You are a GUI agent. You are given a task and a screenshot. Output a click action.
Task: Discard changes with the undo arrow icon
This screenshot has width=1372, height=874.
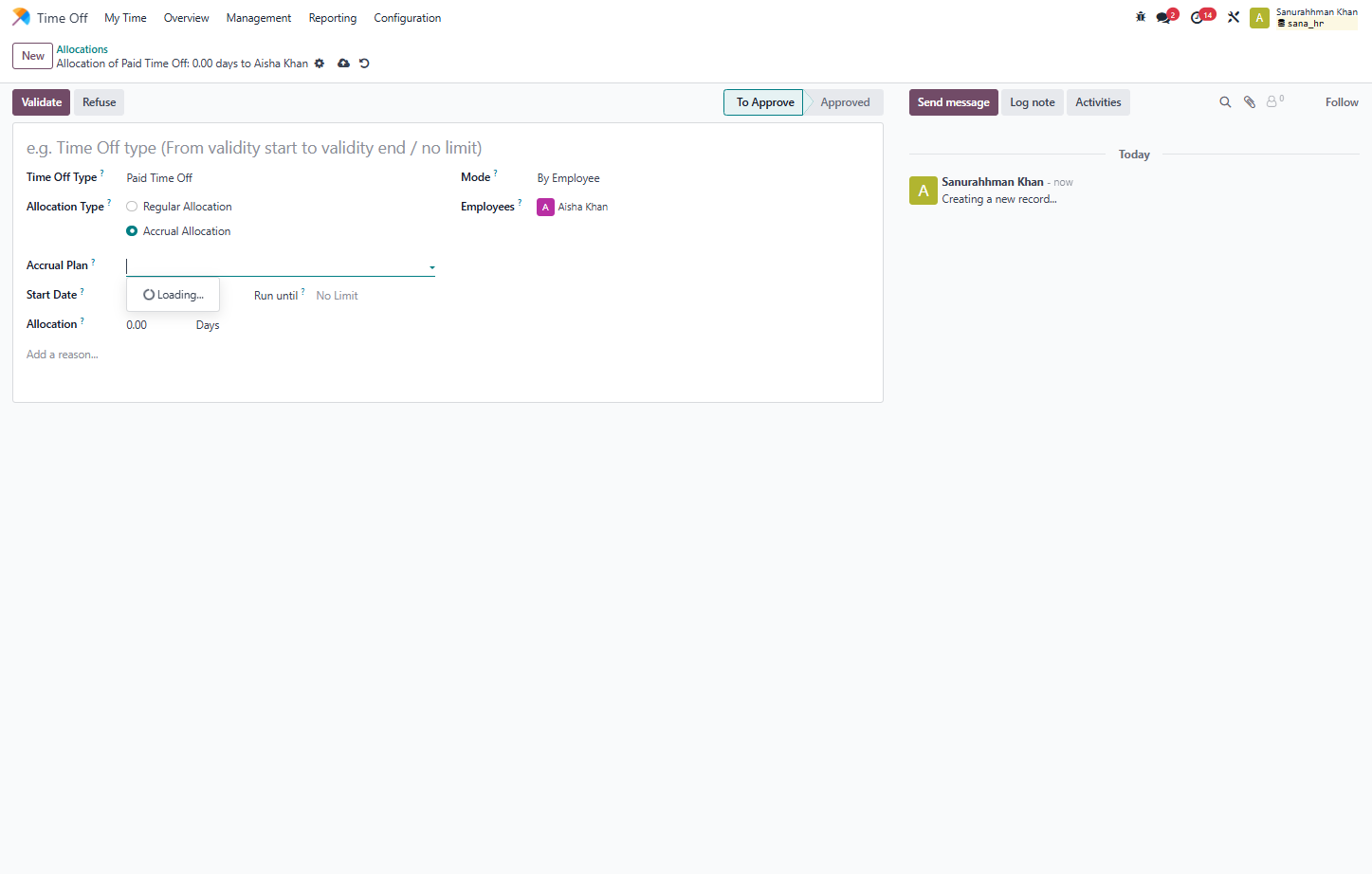[364, 64]
